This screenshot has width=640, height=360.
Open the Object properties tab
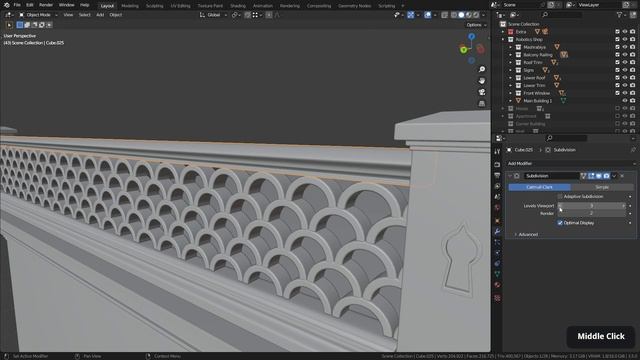(x=497, y=221)
